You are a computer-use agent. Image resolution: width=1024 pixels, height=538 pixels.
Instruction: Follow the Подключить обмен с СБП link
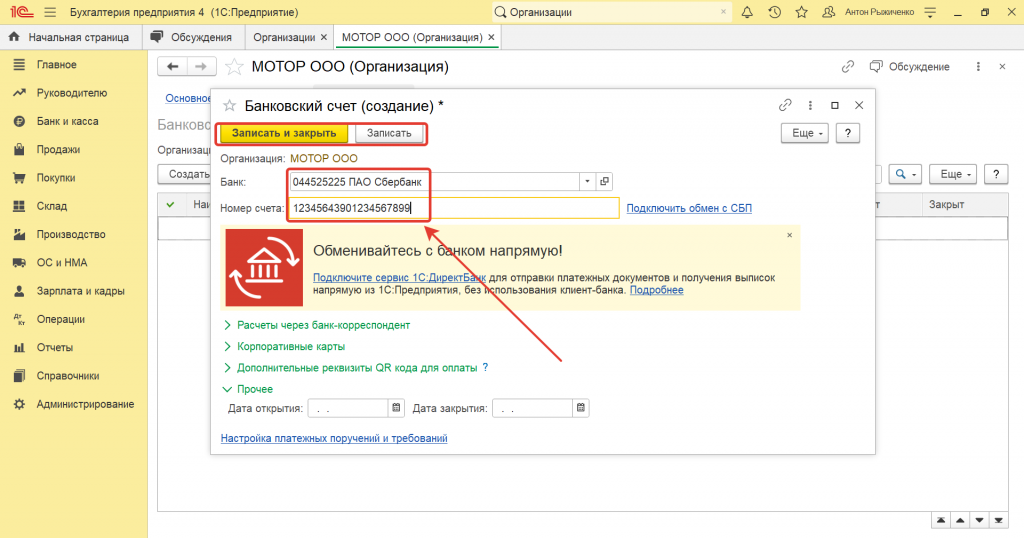[688, 208]
